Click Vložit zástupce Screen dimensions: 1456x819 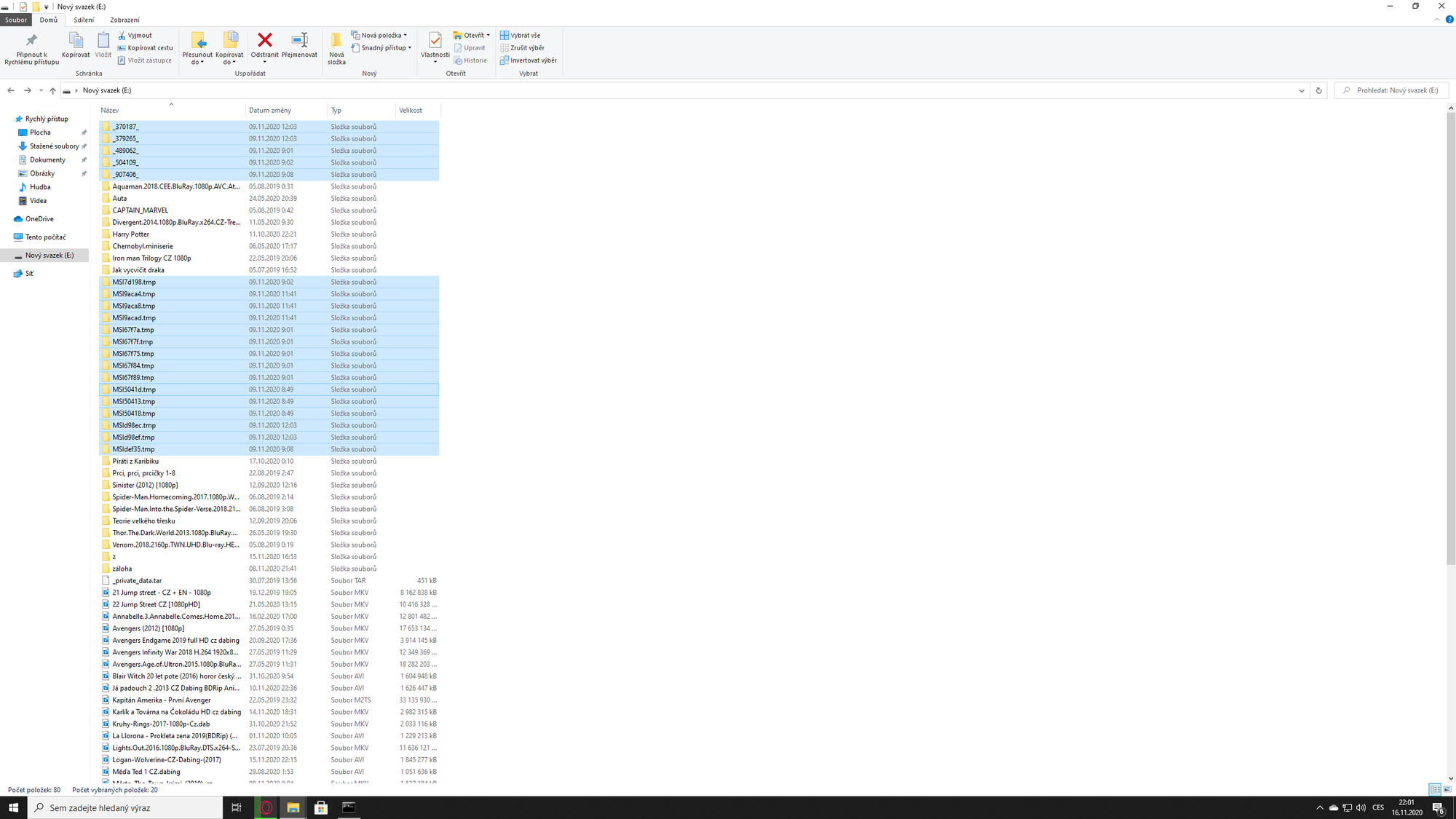(x=145, y=60)
